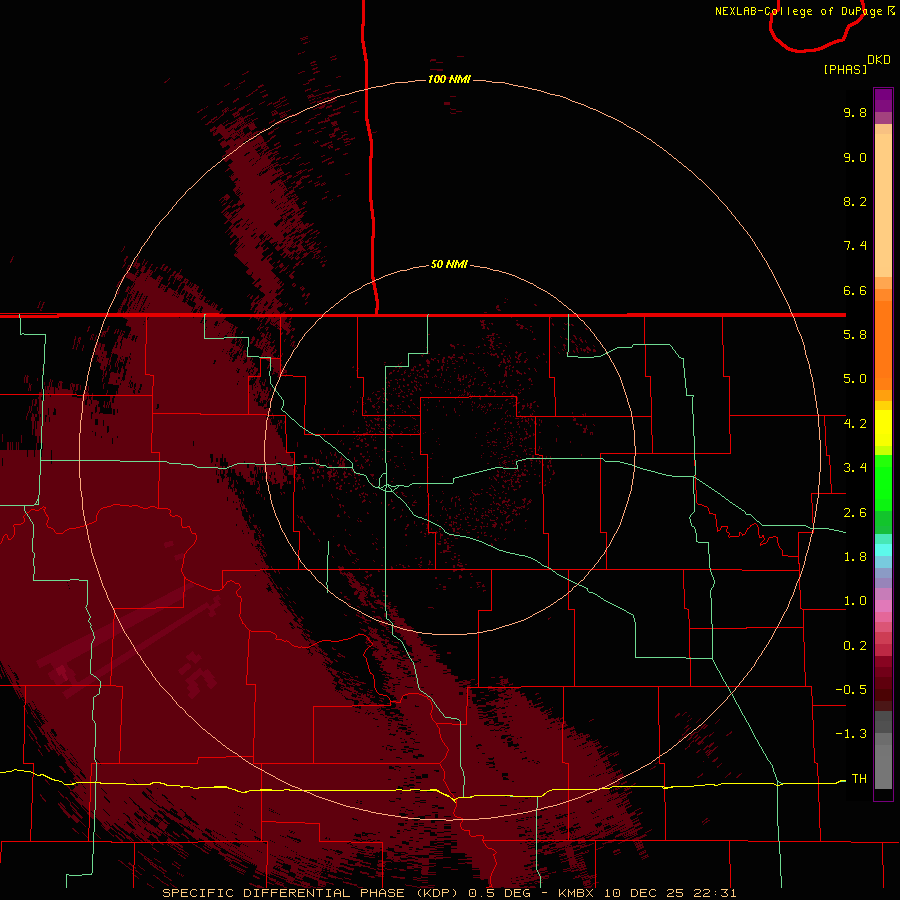This screenshot has width=900, height=900.
Task: Click the [PHAS] units label
Action: pos(845,69)
